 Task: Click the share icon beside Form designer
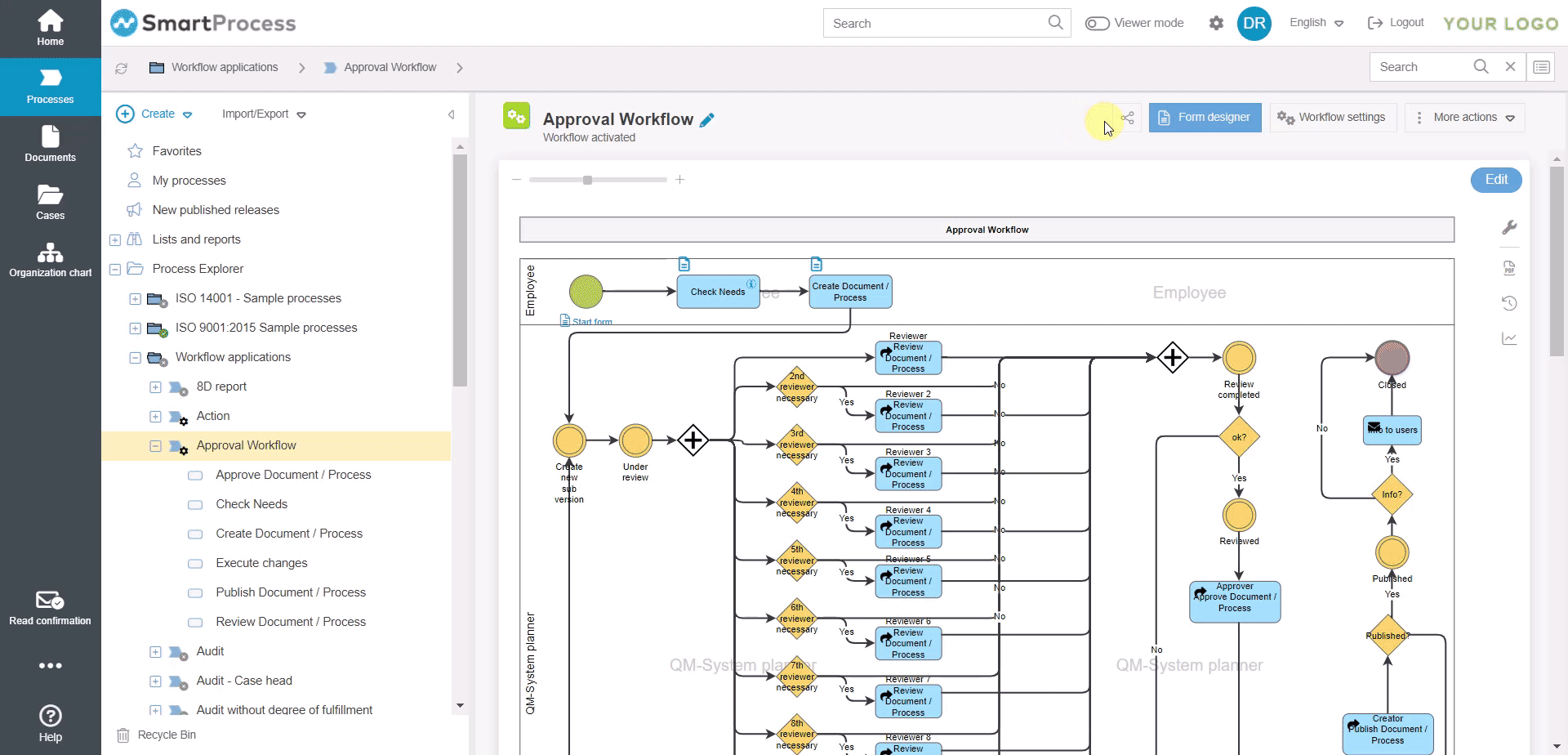1128,118
